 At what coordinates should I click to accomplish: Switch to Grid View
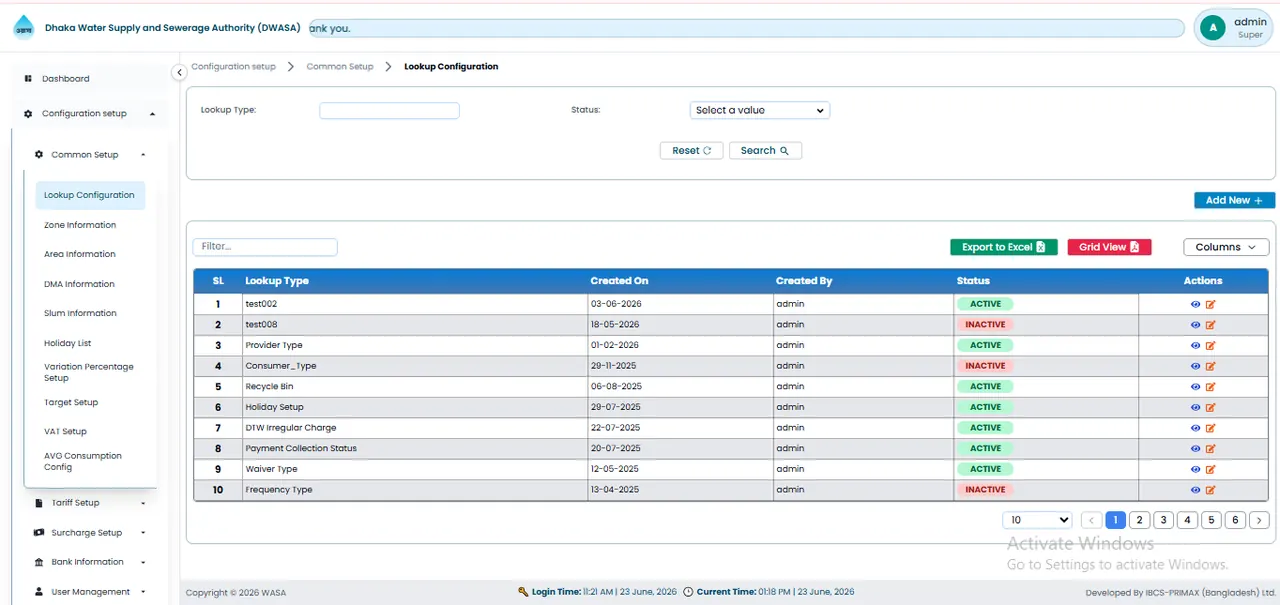tap(1109, 247)
